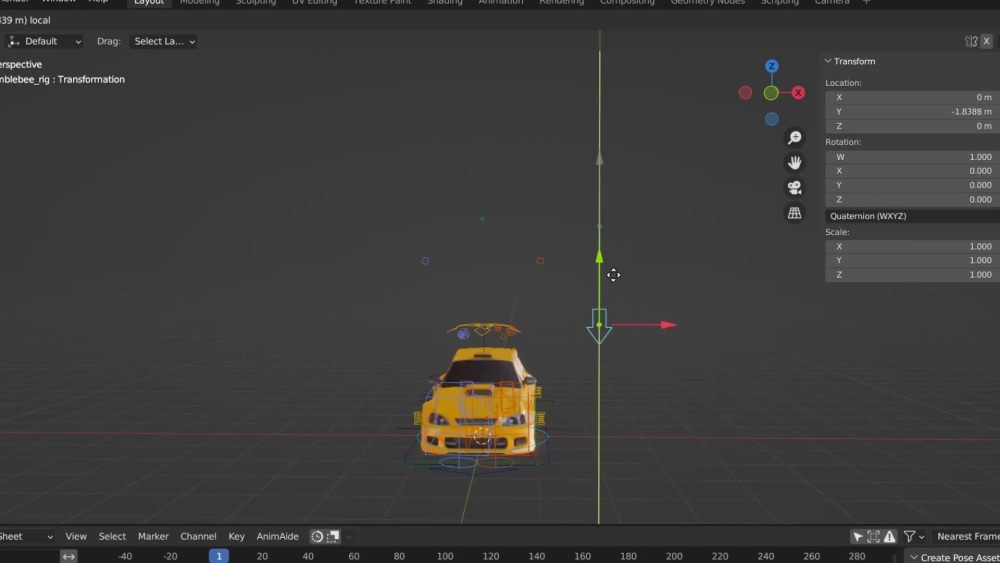
Task: Switch perspective/orthographic with the grid icon
Action: 795,213
